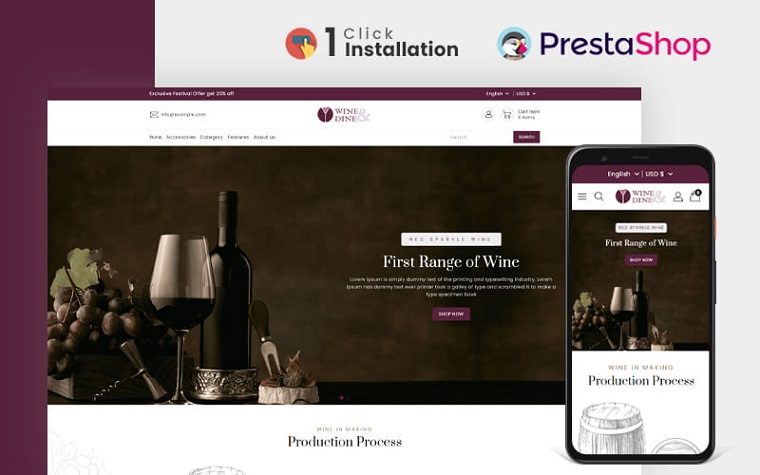
Task: Open the About us menu item
Action: 264,137
